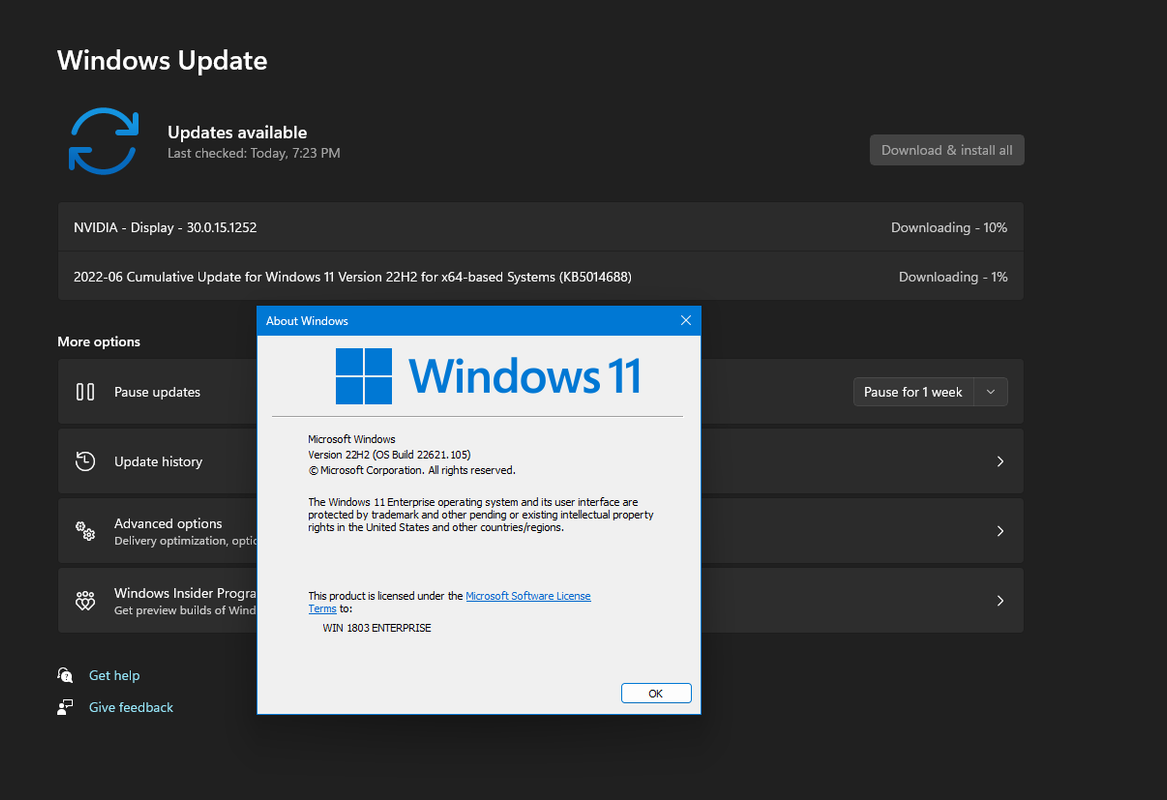Expand Update history via its chevron

click(x=1000, y=461)
